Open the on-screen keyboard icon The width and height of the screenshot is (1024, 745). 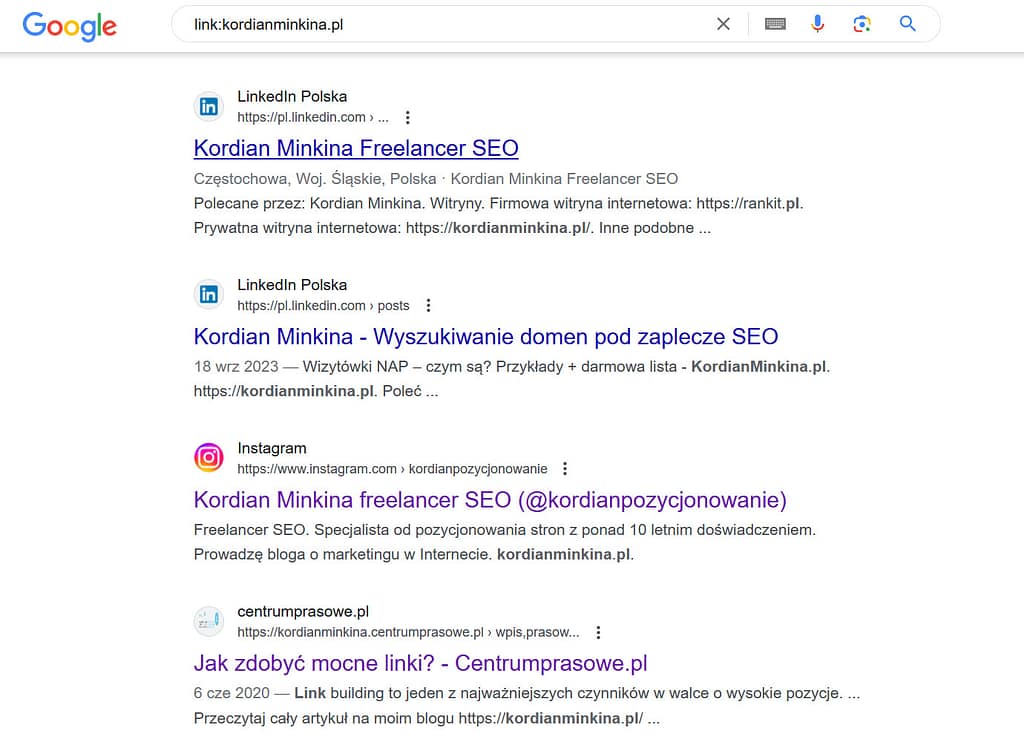[x=774, y=23]
